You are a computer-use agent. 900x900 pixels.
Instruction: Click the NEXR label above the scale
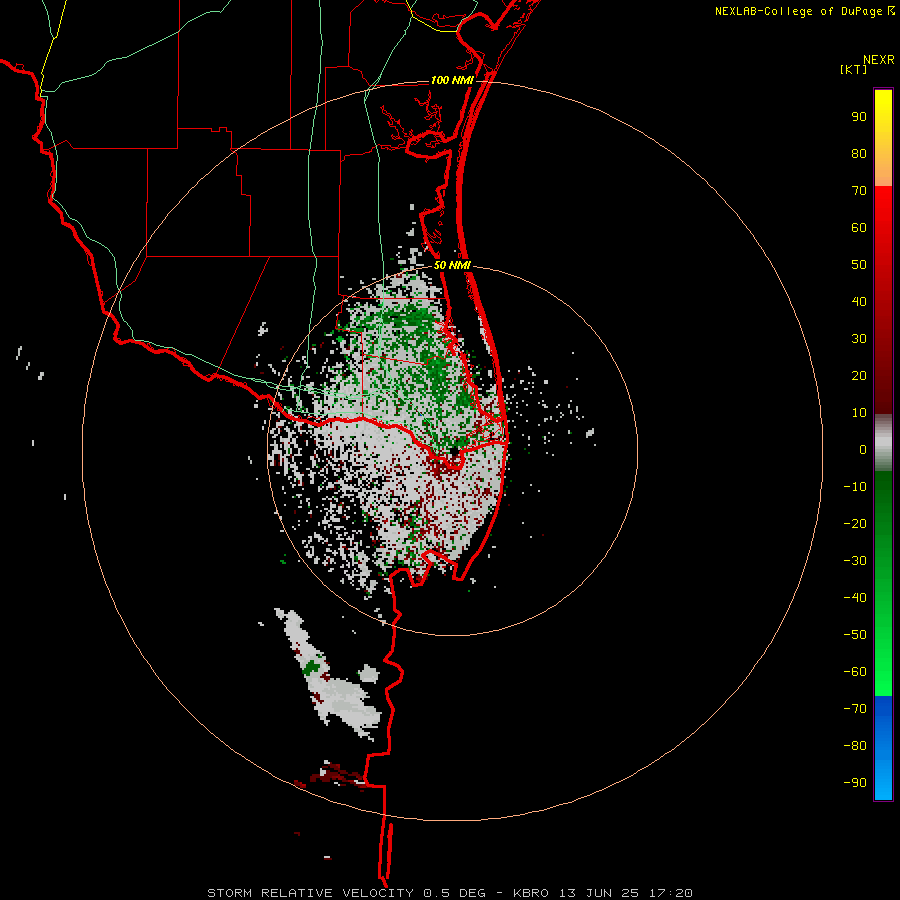[x=878, y=60]
